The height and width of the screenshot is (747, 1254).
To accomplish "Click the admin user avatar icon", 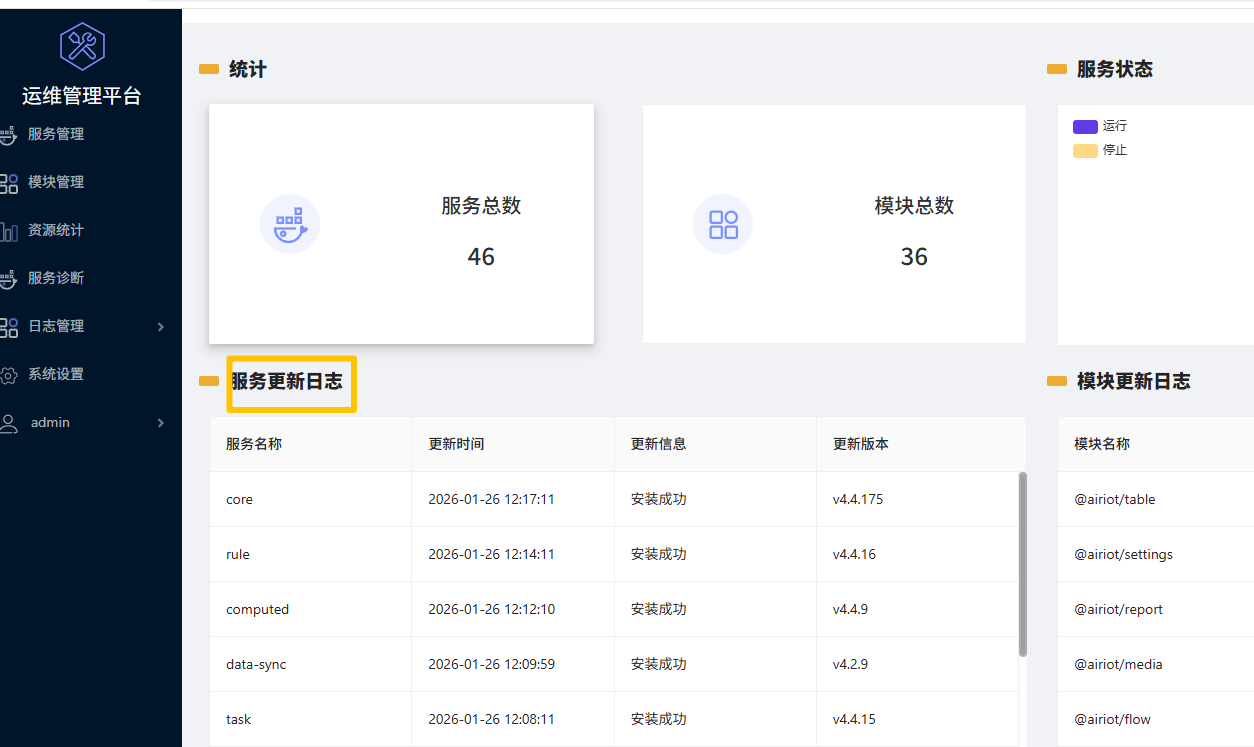I will 9,423.
